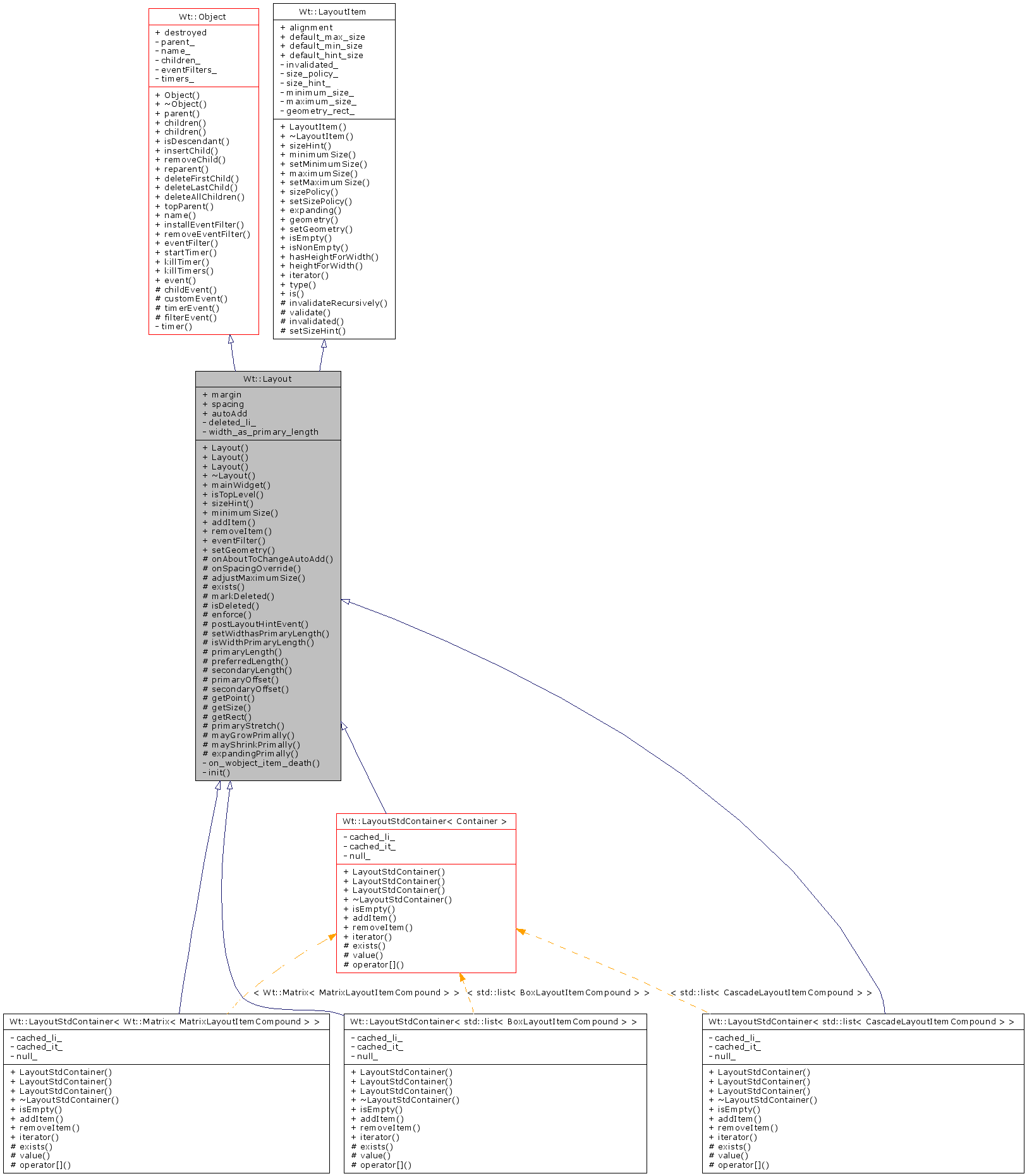This screenshot has height=1176, width=1027.
Task: Click '+ ~LayoutStdContainer()' in the Container node
Action: pos(398,900)
